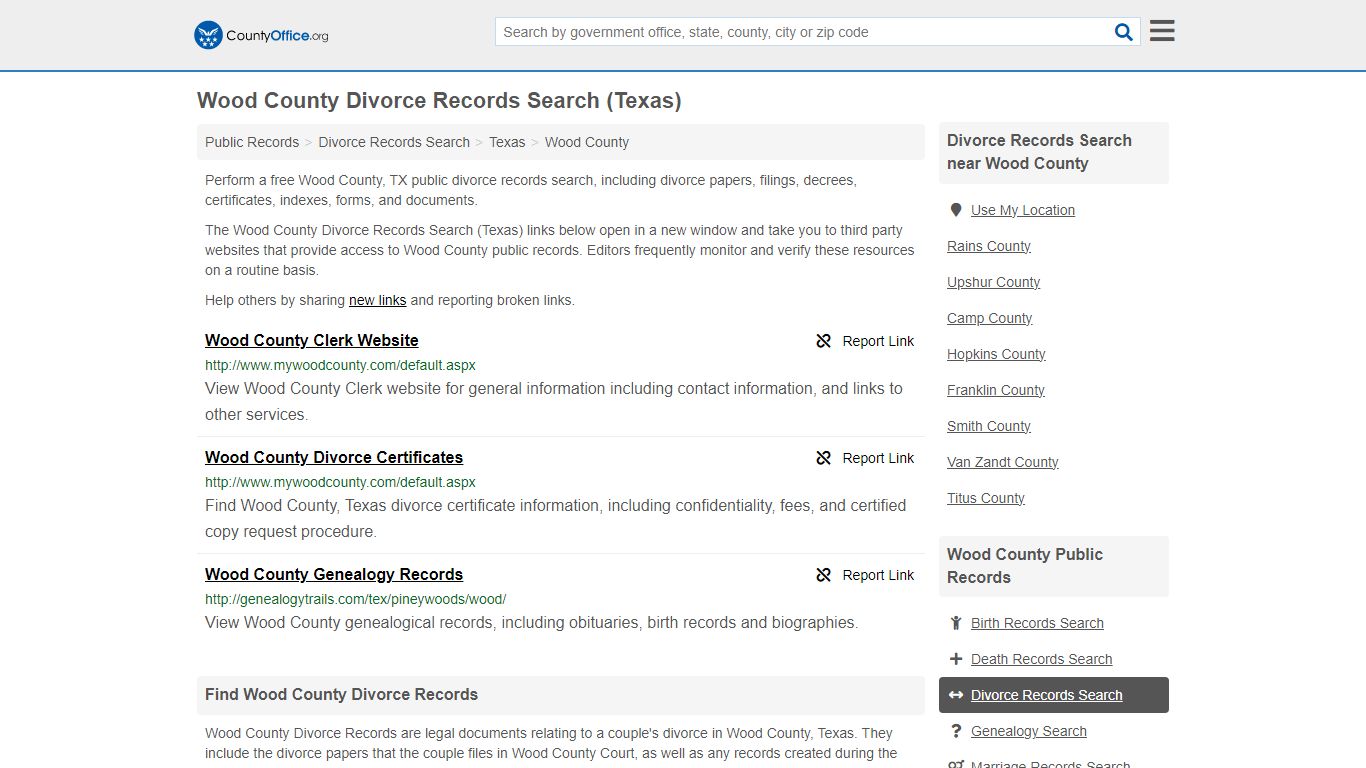Select Franklin County
Screen dimensions: 1366x768
(996, 390)
